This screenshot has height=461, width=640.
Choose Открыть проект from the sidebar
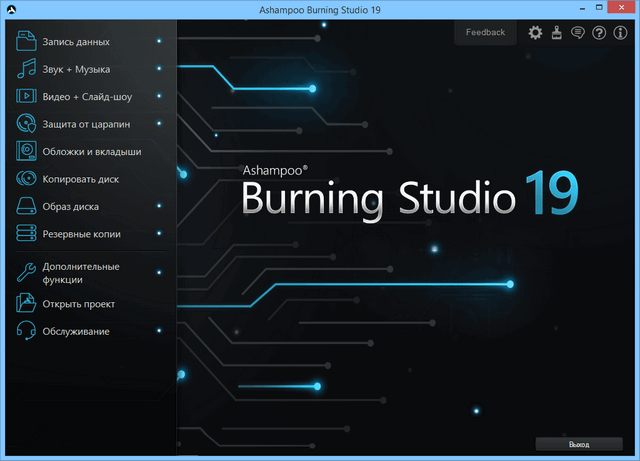(78, 304)
